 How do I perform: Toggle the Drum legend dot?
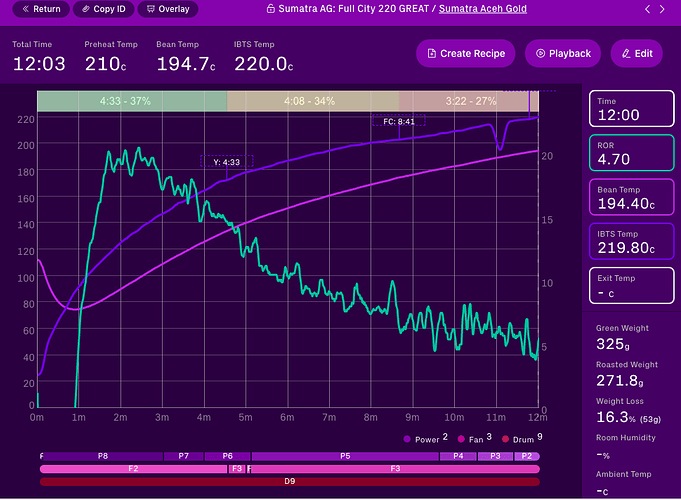click(x=503, y=439)
